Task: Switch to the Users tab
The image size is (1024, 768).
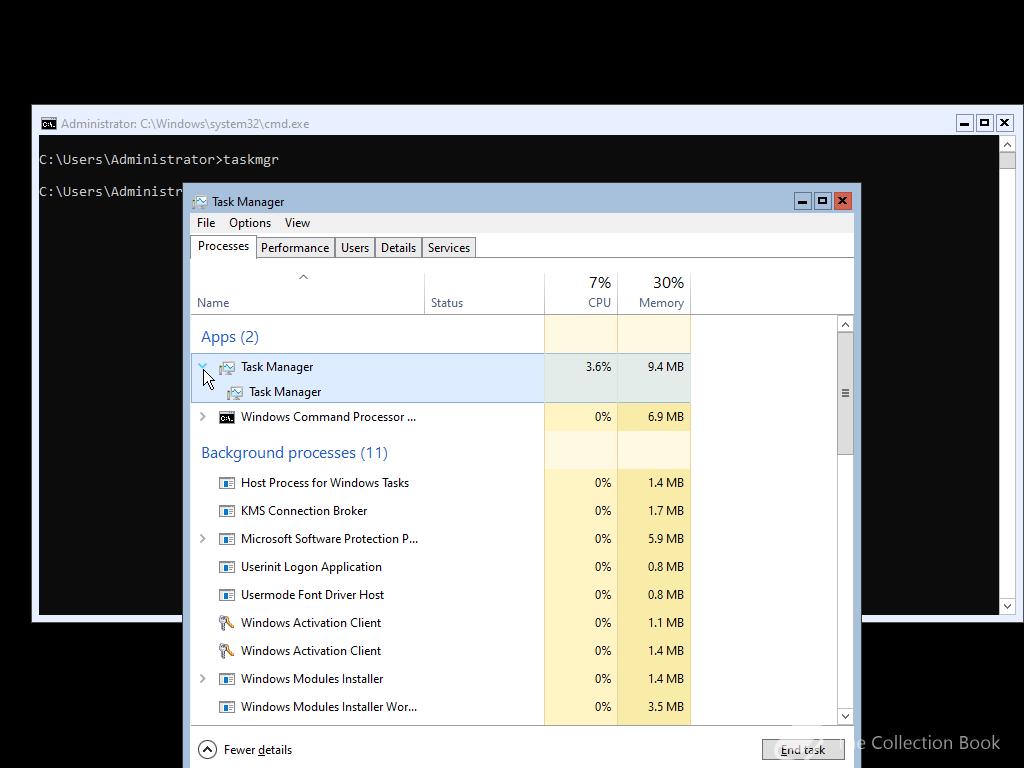Action: (x=355, y=248)
